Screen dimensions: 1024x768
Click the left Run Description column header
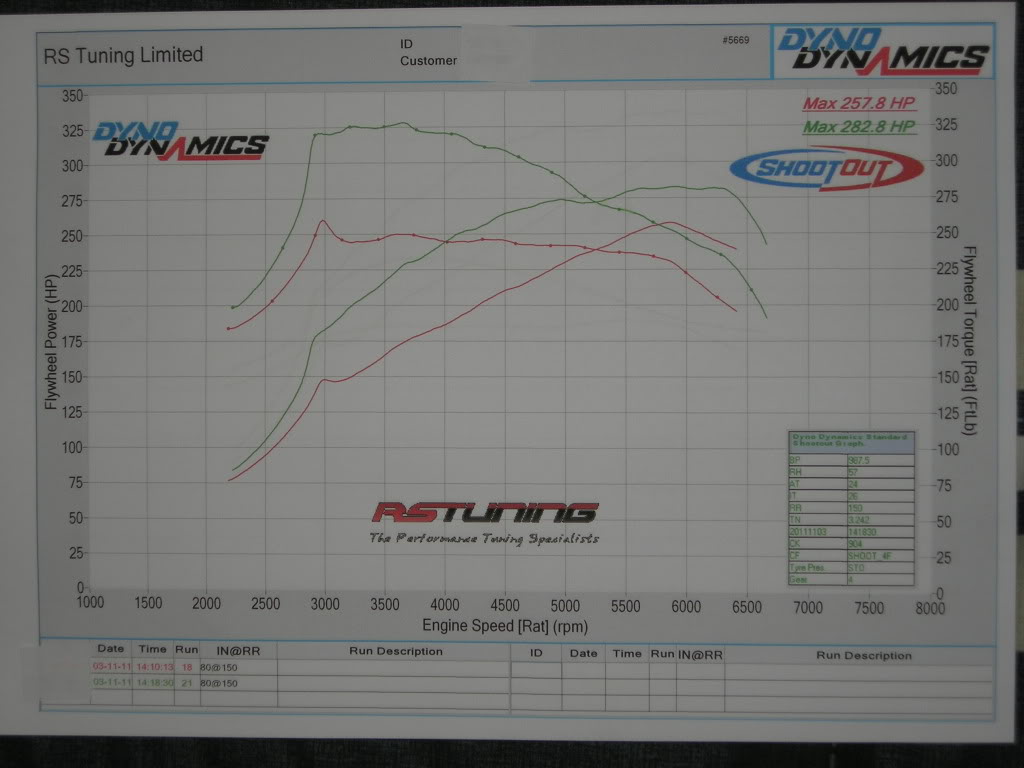coord(395,651)
